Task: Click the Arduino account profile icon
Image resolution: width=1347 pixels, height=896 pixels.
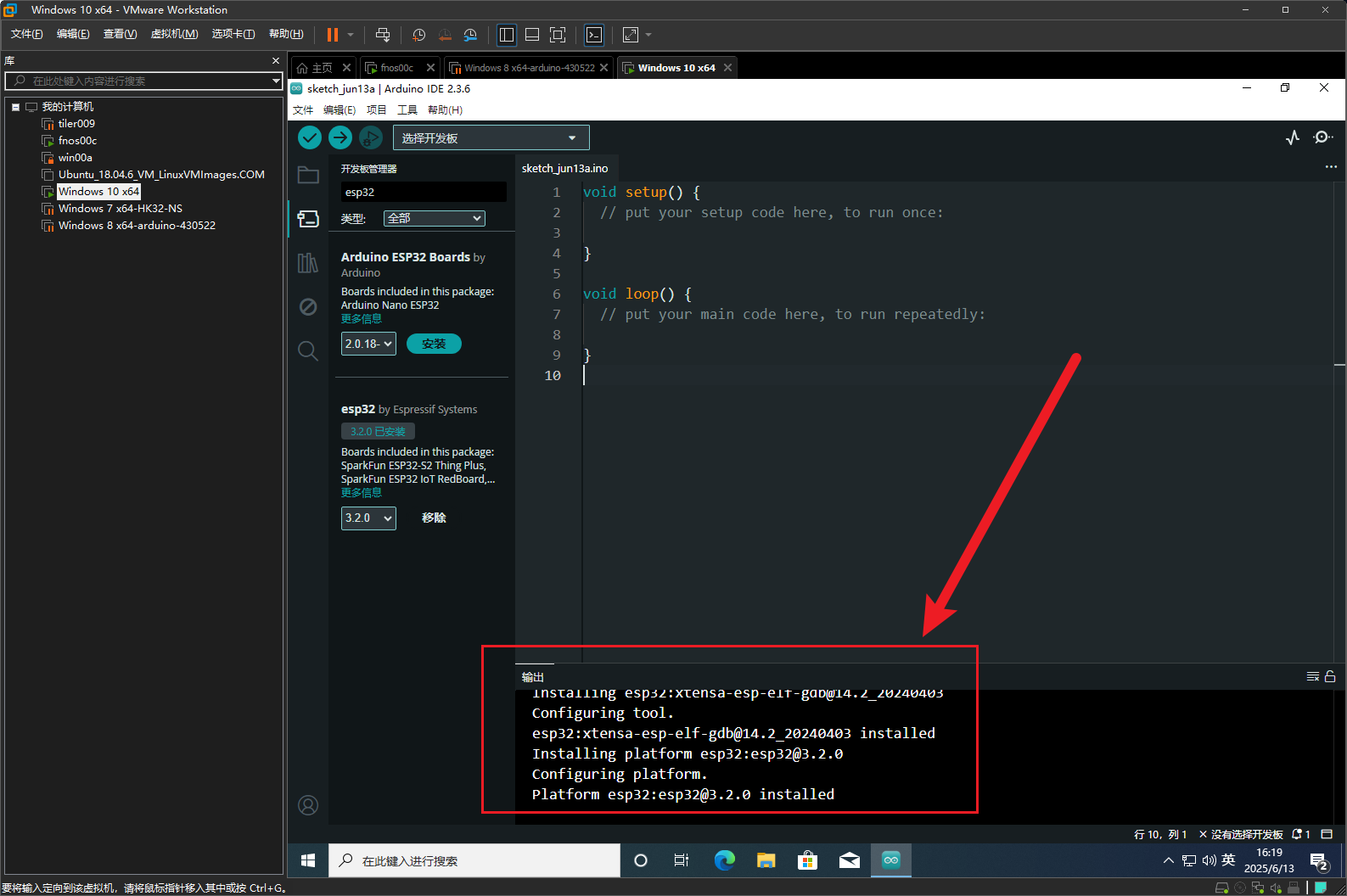Action: click(x=308, y=805)
